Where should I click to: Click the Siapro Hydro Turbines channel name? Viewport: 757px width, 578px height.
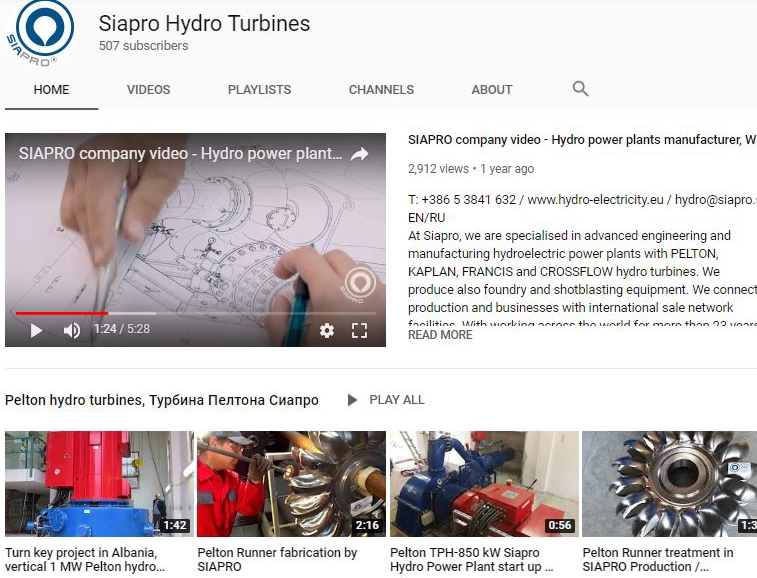point(204,24)
